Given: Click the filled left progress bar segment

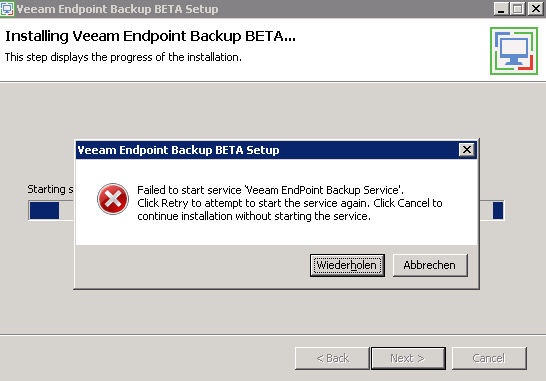Looking at the screenshot, I should (44, 210).
